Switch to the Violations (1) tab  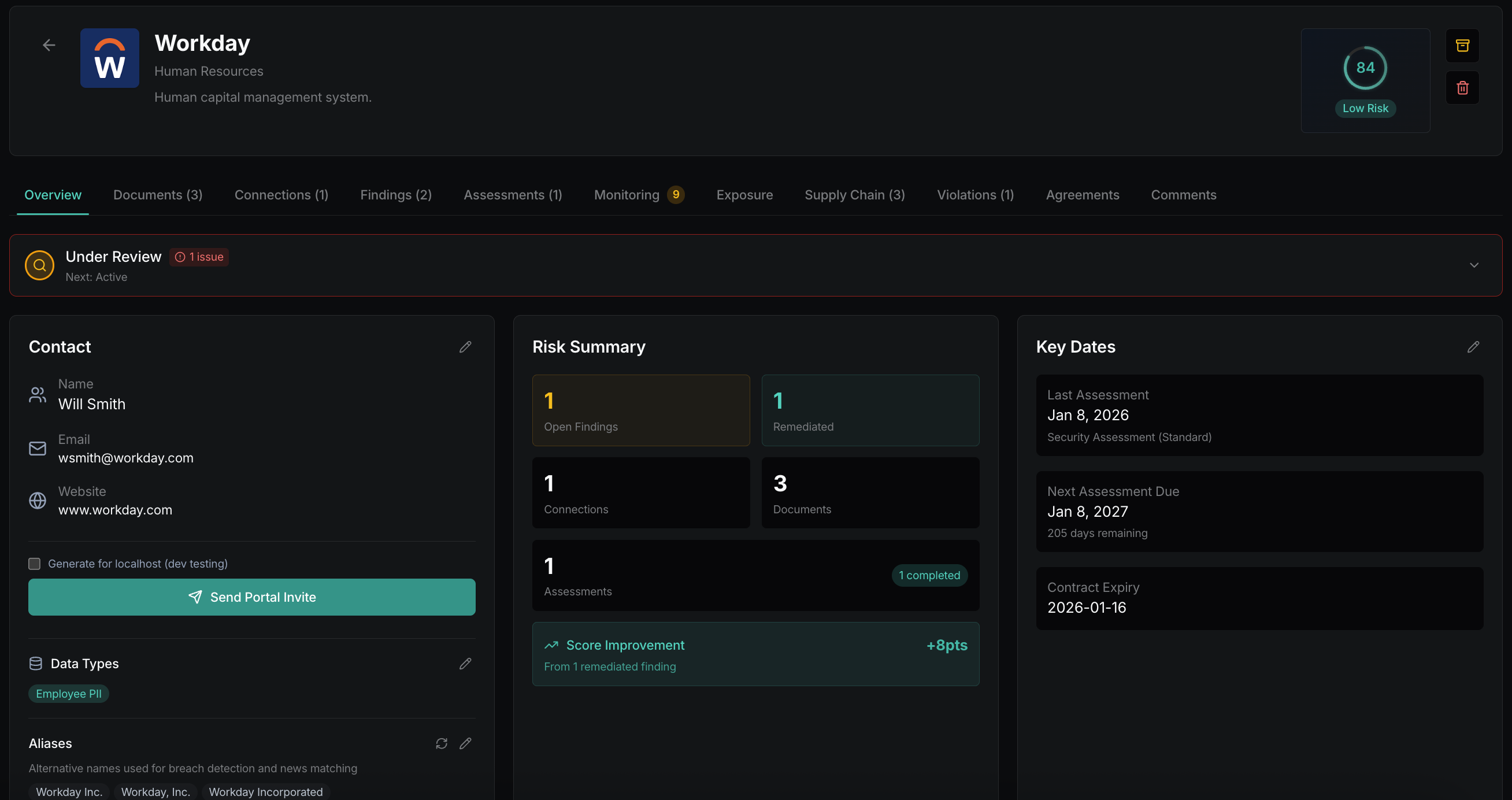coord(975,195)
